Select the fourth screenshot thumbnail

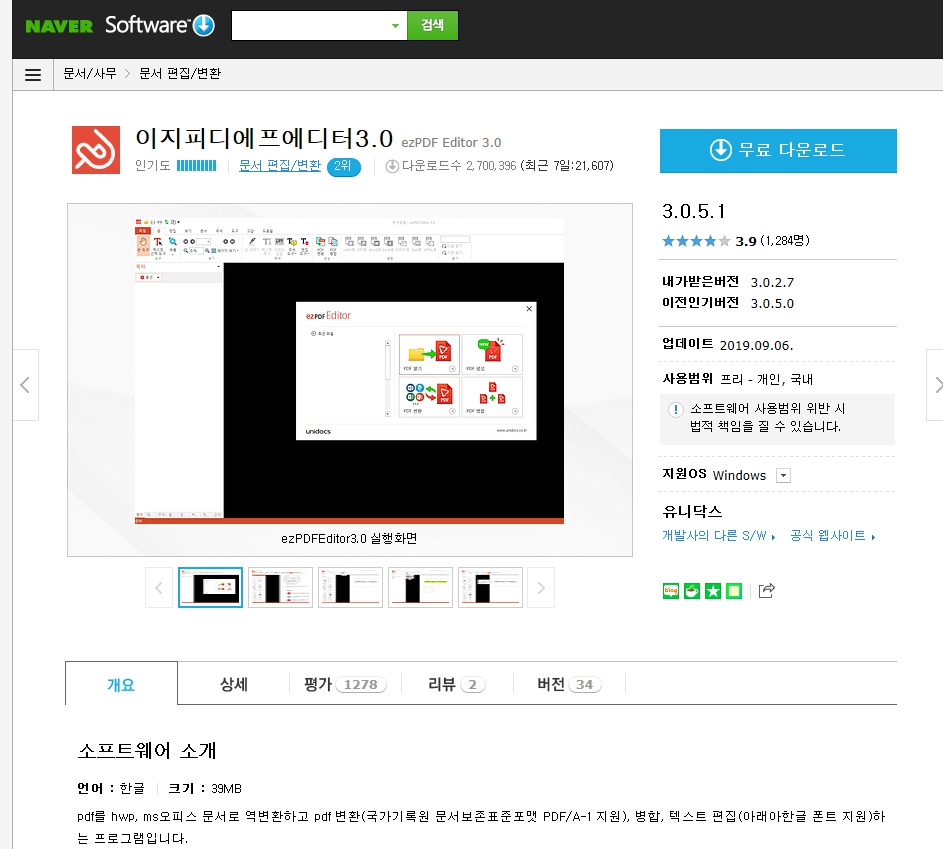420,587
